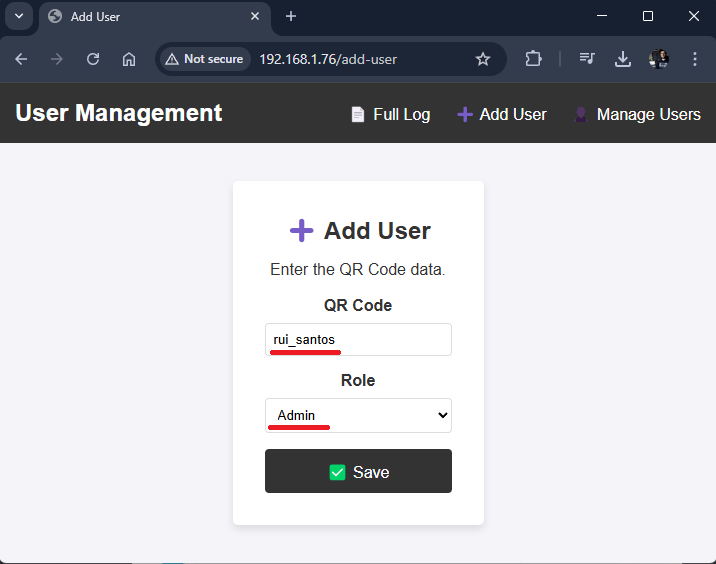Screen dimensions: 716x564
Task: Open the Full Log page
Action: (391, 115)
